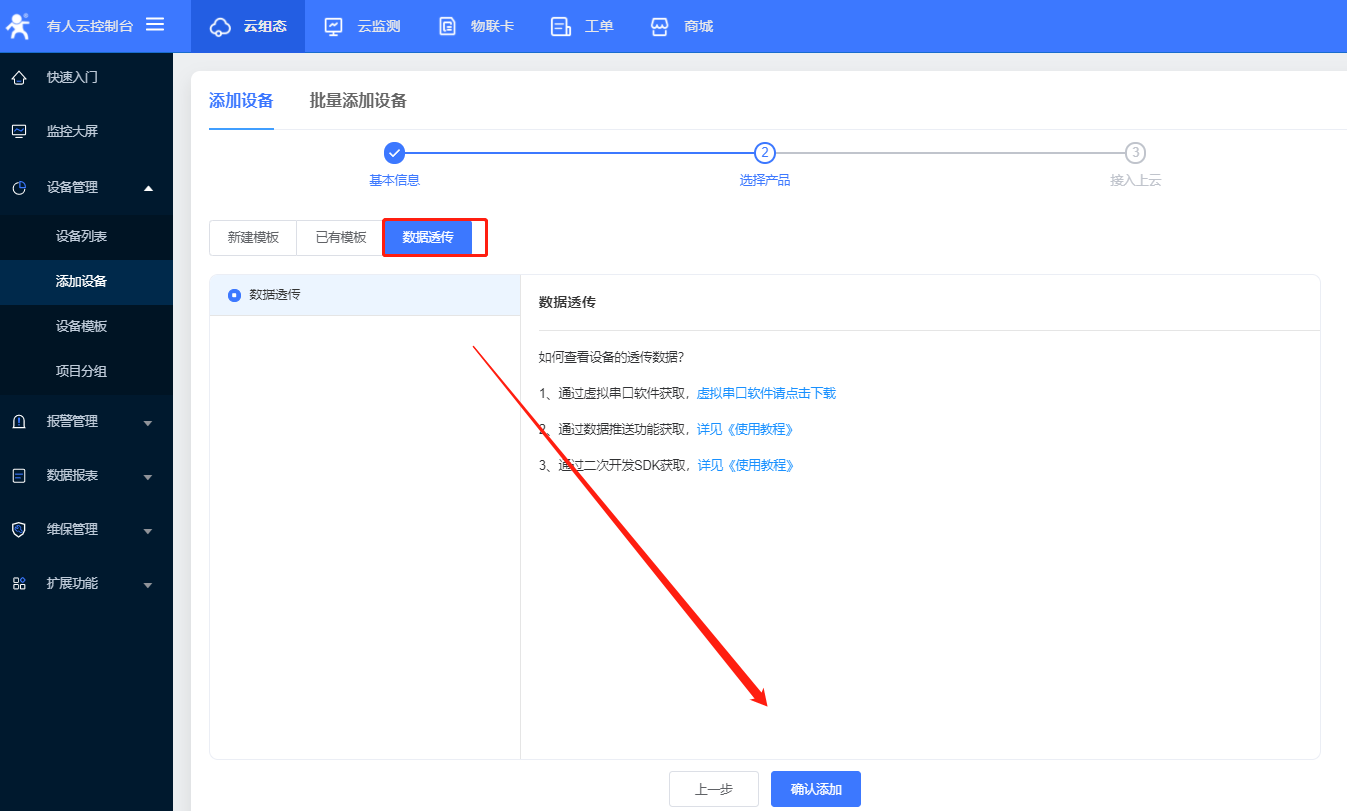The height and width of the screenshot is (811, 1347).
Task: Click the 快速入门 home icon
Action: point(19,78)
